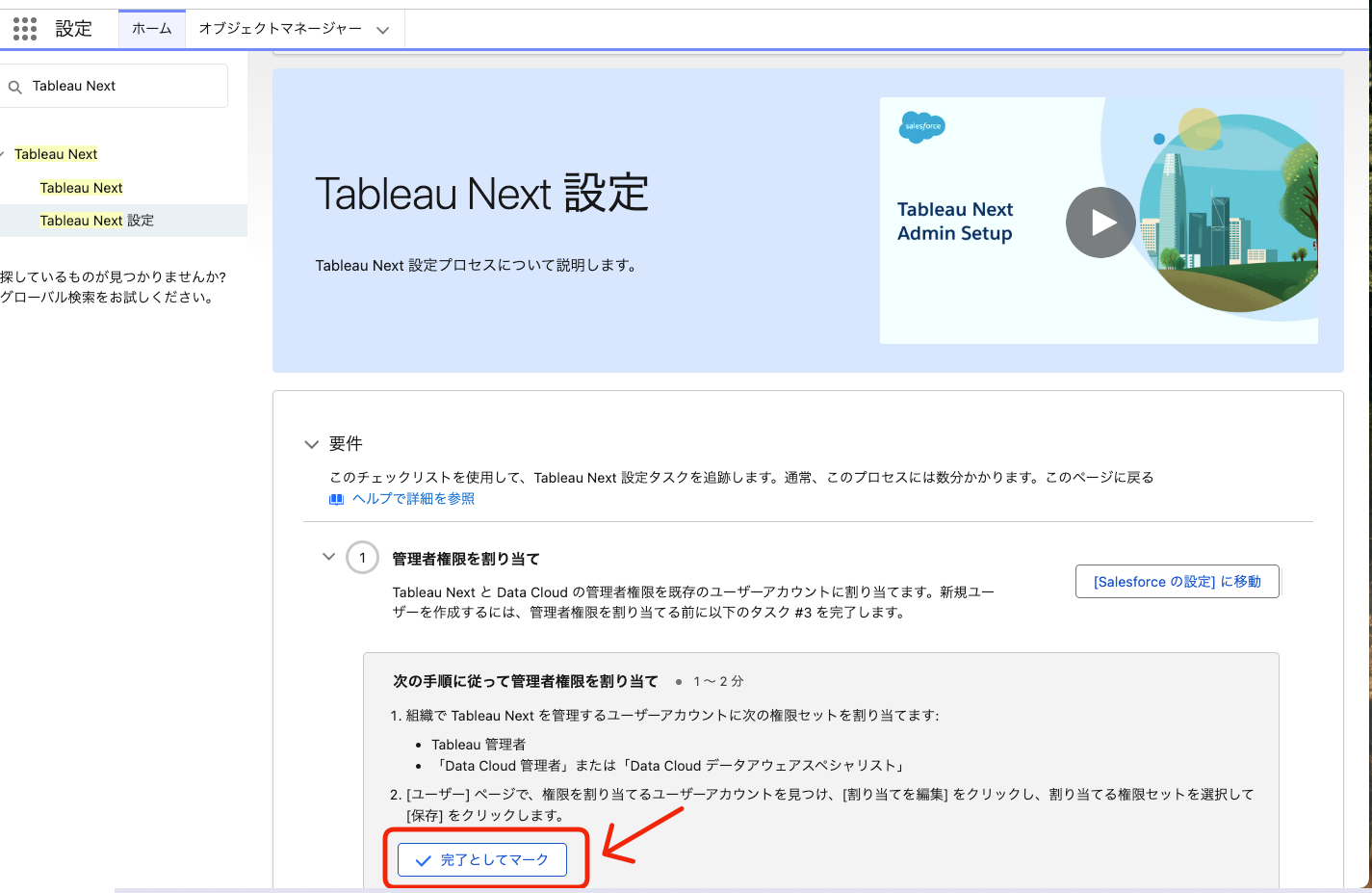Image resolution: width=1372 pixels, height=893 pixels.
Task: Collapse the Tableau Next tree parent node
Action: 3,154
